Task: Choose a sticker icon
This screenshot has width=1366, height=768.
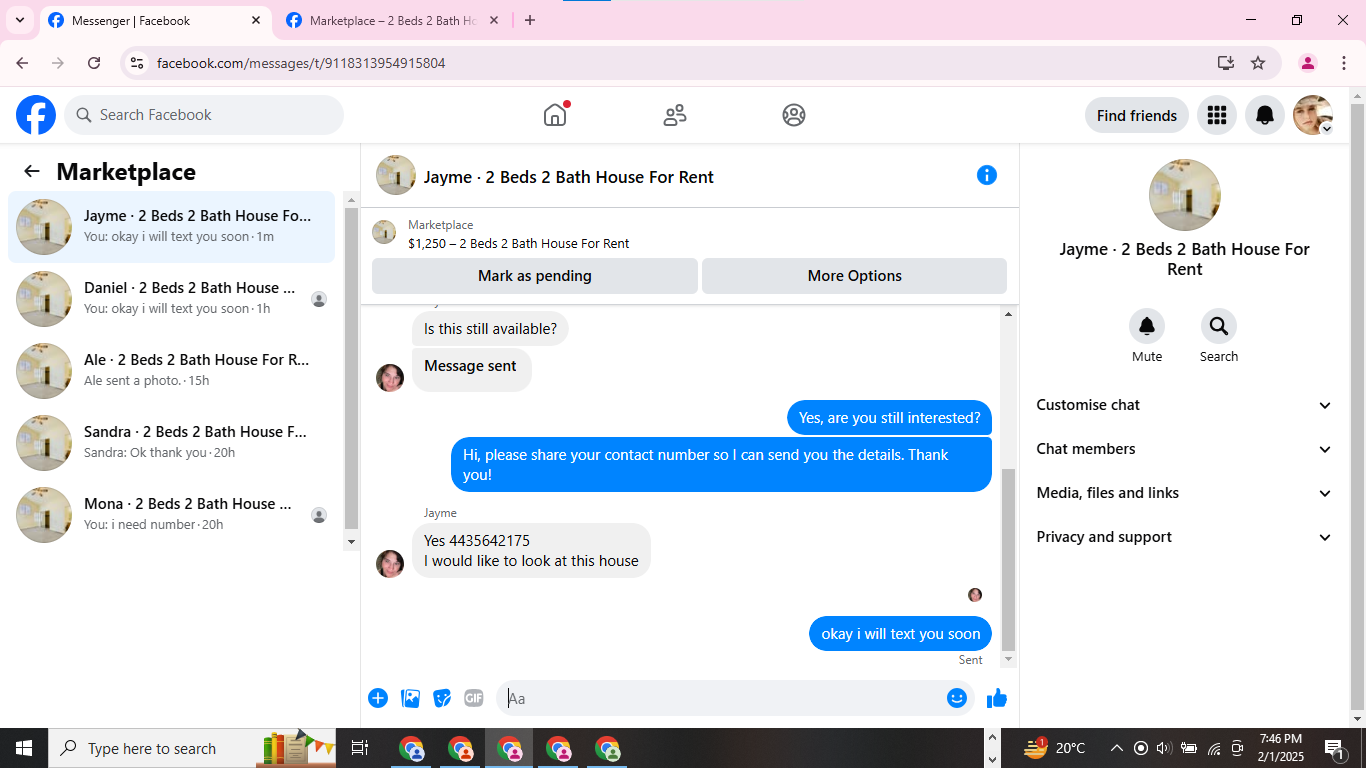Action: [442, 698]
